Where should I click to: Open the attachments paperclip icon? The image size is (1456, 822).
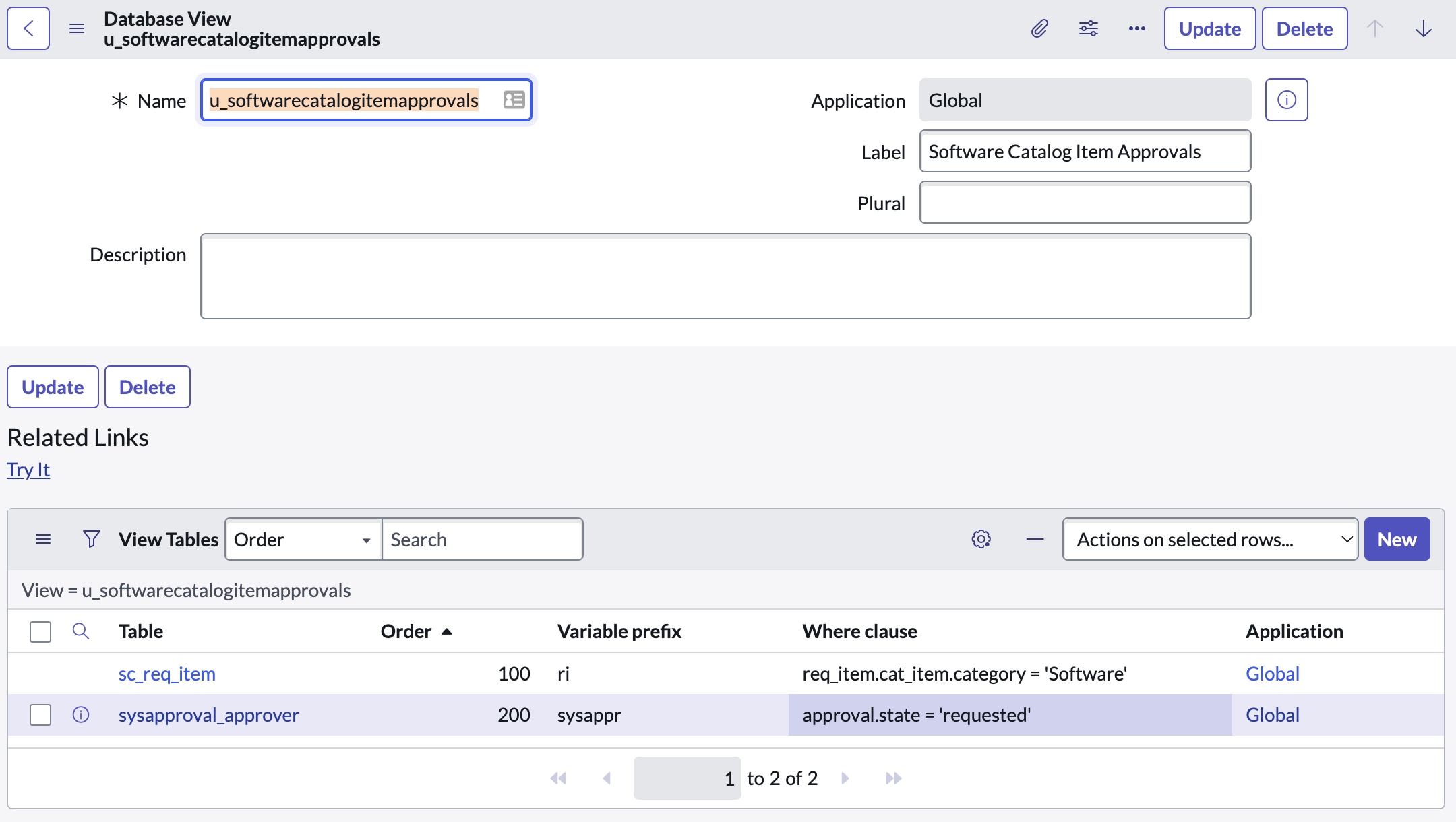click(x=1039, y=28)
